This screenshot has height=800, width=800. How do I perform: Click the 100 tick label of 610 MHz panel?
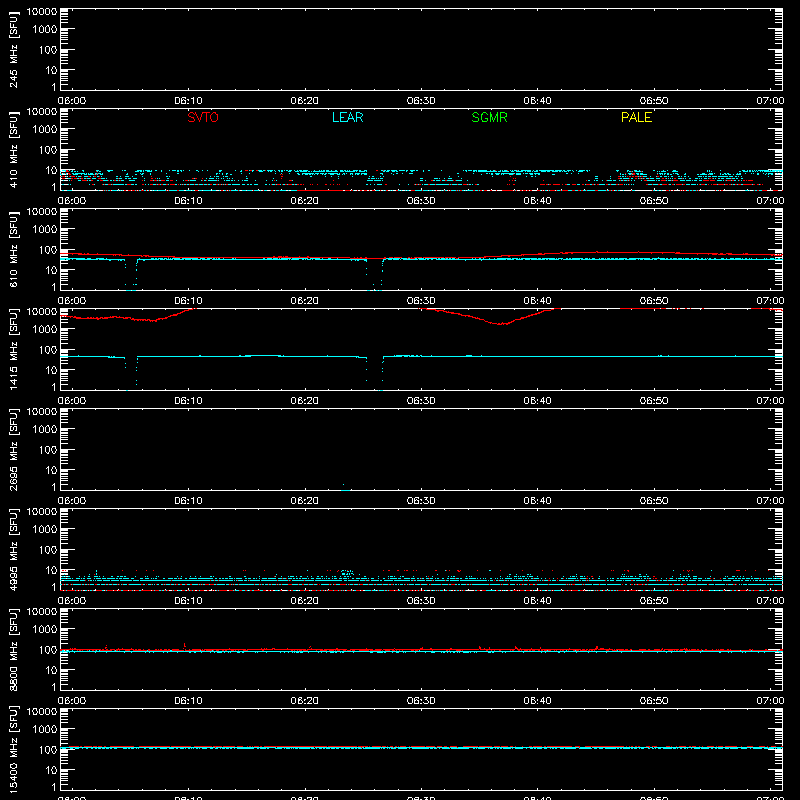[48, 250]
